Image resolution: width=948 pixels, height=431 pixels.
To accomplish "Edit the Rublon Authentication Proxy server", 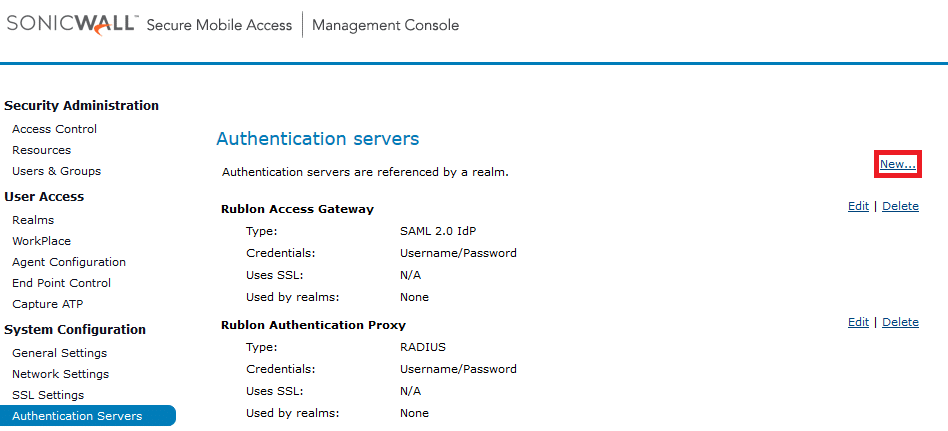I will [858, 322].
